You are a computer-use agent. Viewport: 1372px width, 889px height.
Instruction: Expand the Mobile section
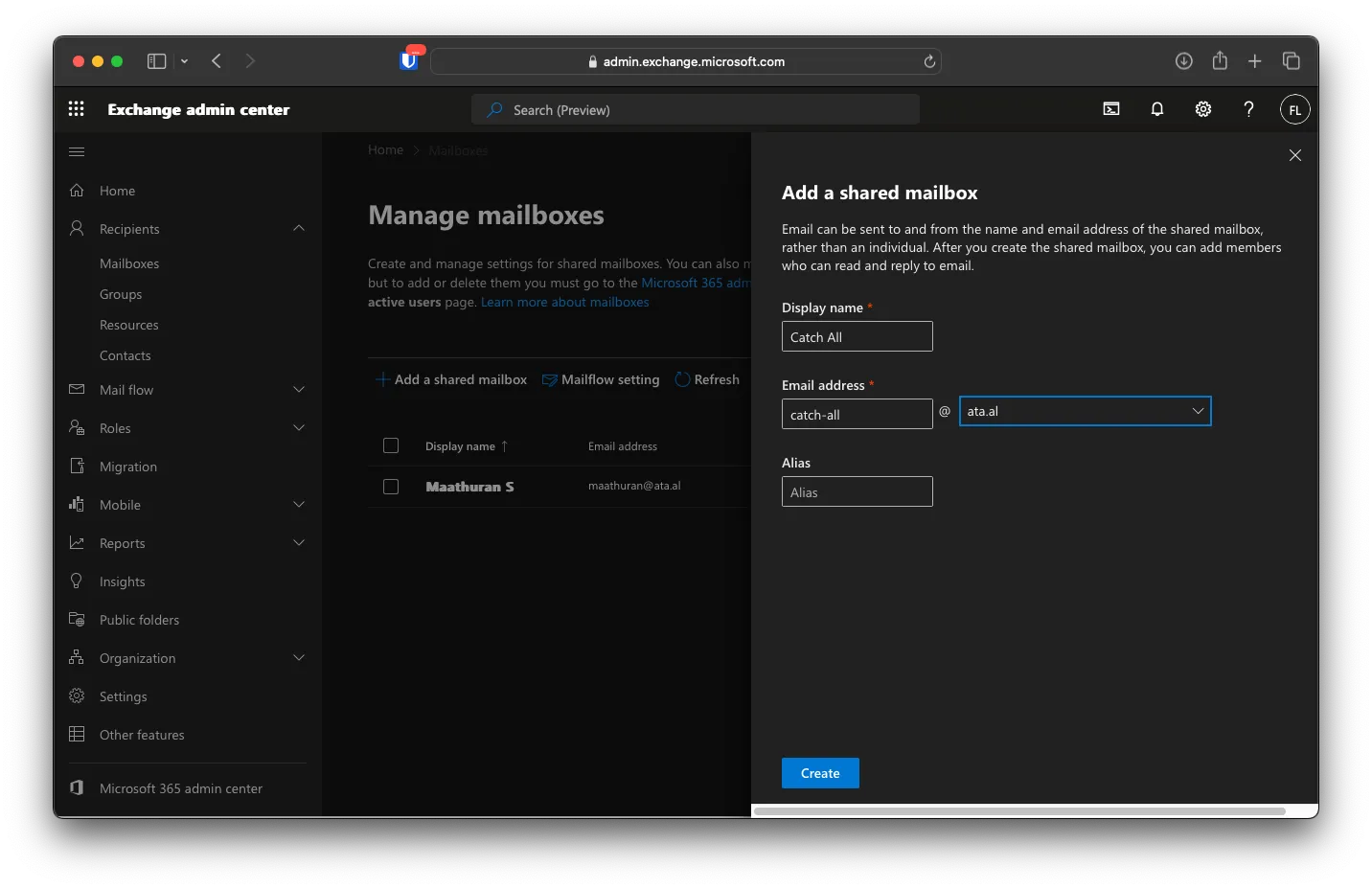pos(299,504)
